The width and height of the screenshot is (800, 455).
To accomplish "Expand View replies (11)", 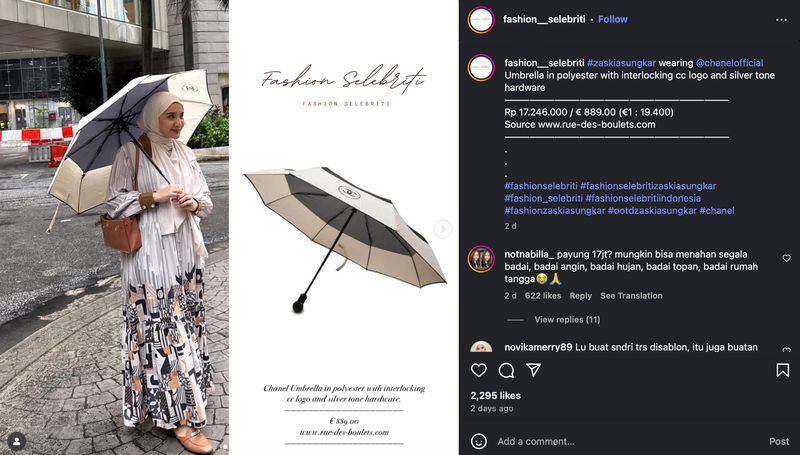I will click(x=567, y=320).
